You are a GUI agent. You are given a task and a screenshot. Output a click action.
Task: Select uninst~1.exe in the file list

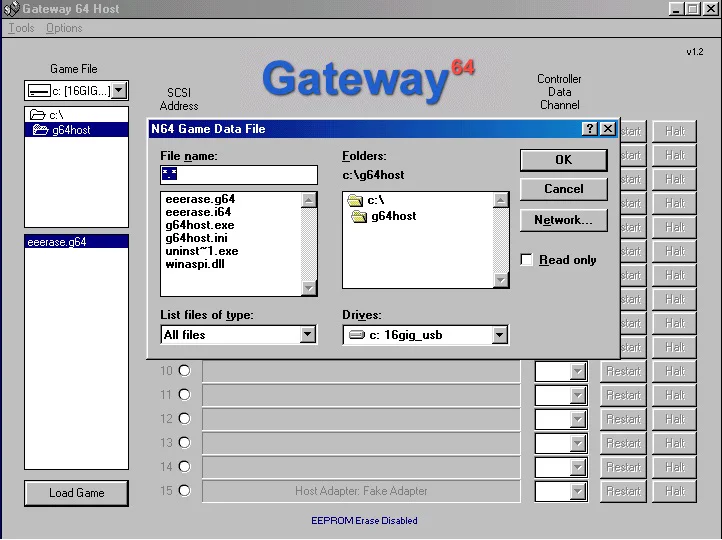click(x=202, y=251)
